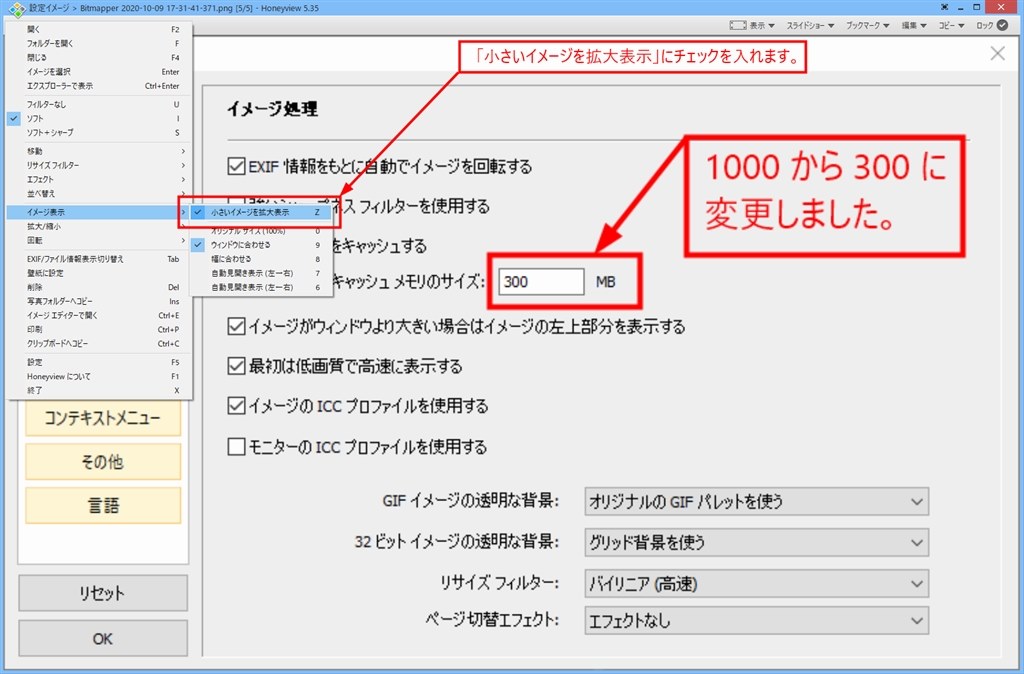Image resolution: width=1024 pixels, height=674 pixels.
Task: Open the 表示 toolbar dropdown
Action: 761,25
